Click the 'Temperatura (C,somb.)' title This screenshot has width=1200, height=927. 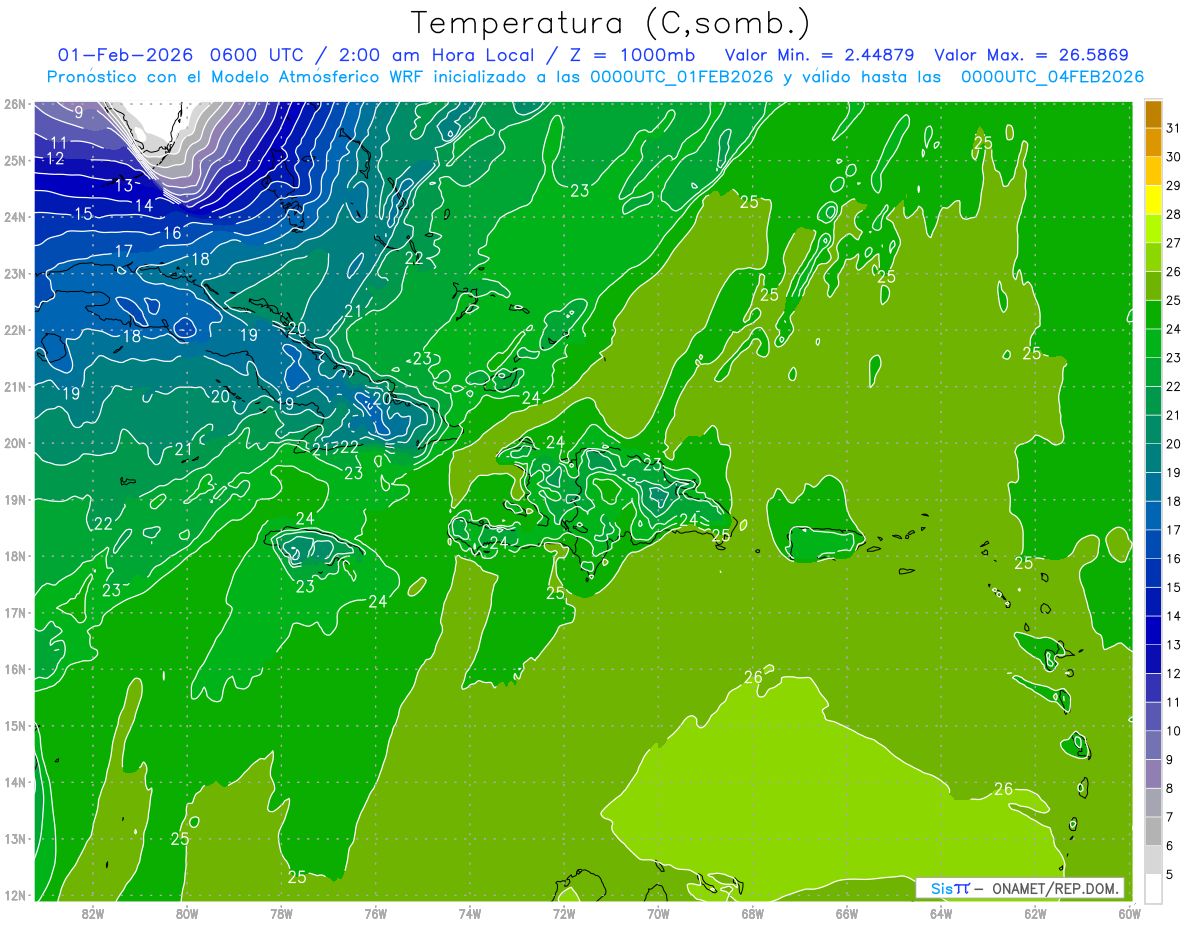point(610,24)
